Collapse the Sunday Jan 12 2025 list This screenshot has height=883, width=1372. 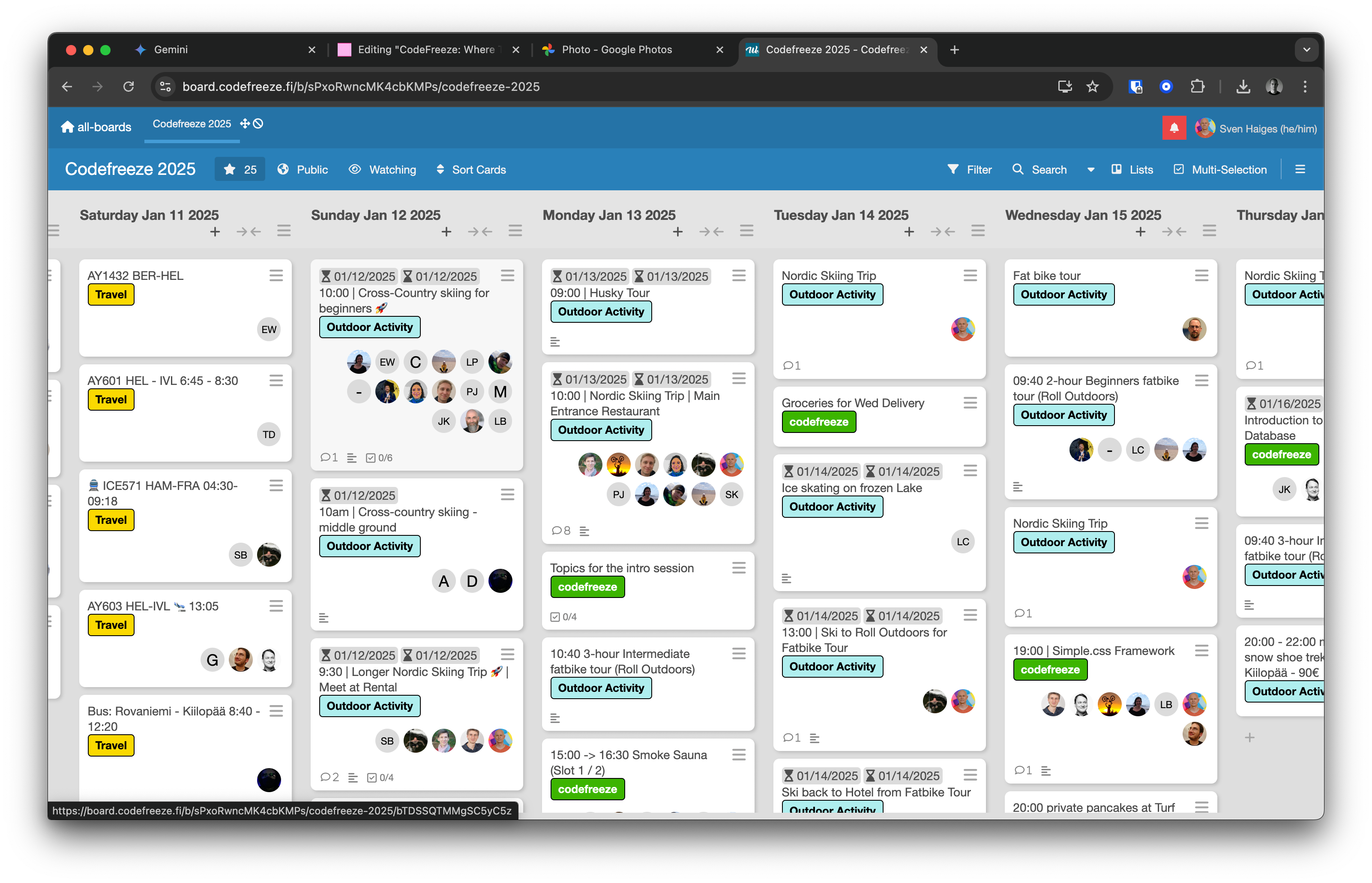[x=479, y=231]
